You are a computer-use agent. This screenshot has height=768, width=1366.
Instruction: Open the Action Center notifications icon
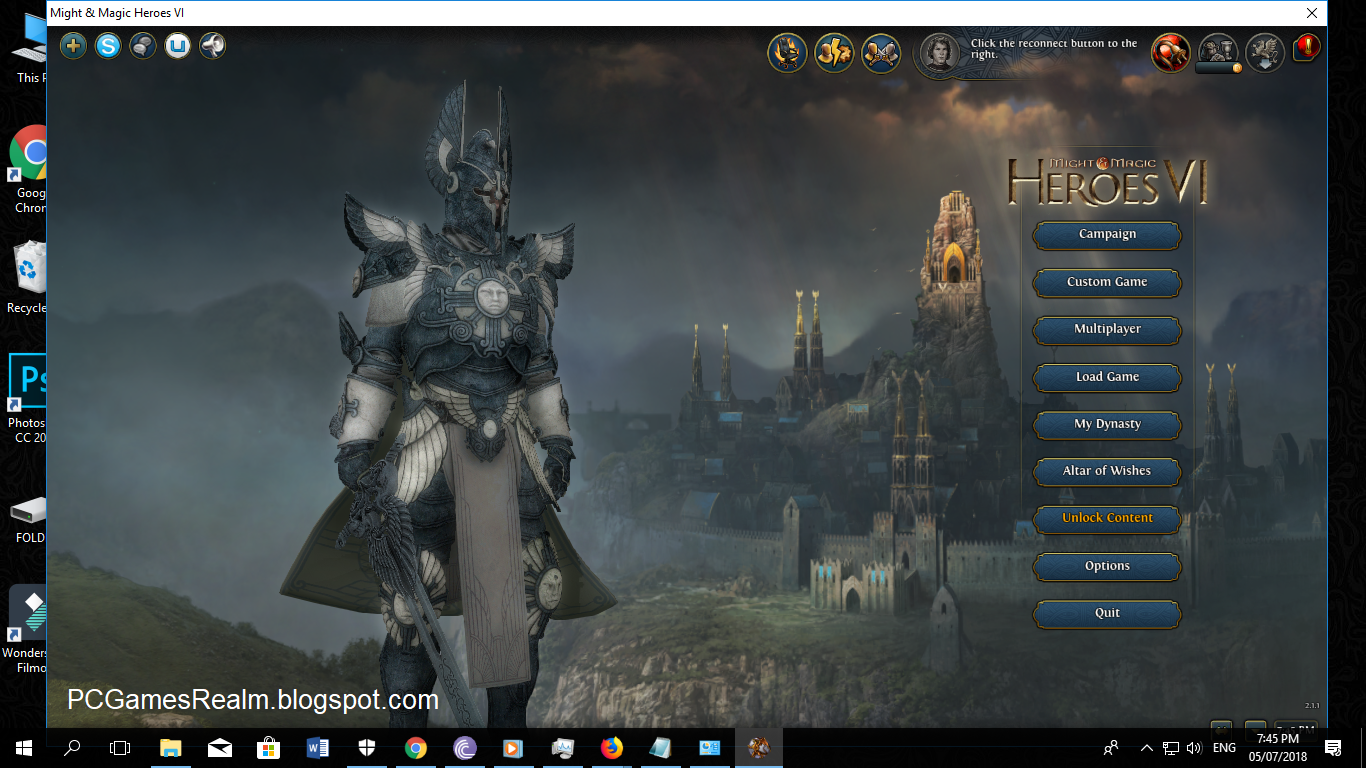[x=1333, y=747]
